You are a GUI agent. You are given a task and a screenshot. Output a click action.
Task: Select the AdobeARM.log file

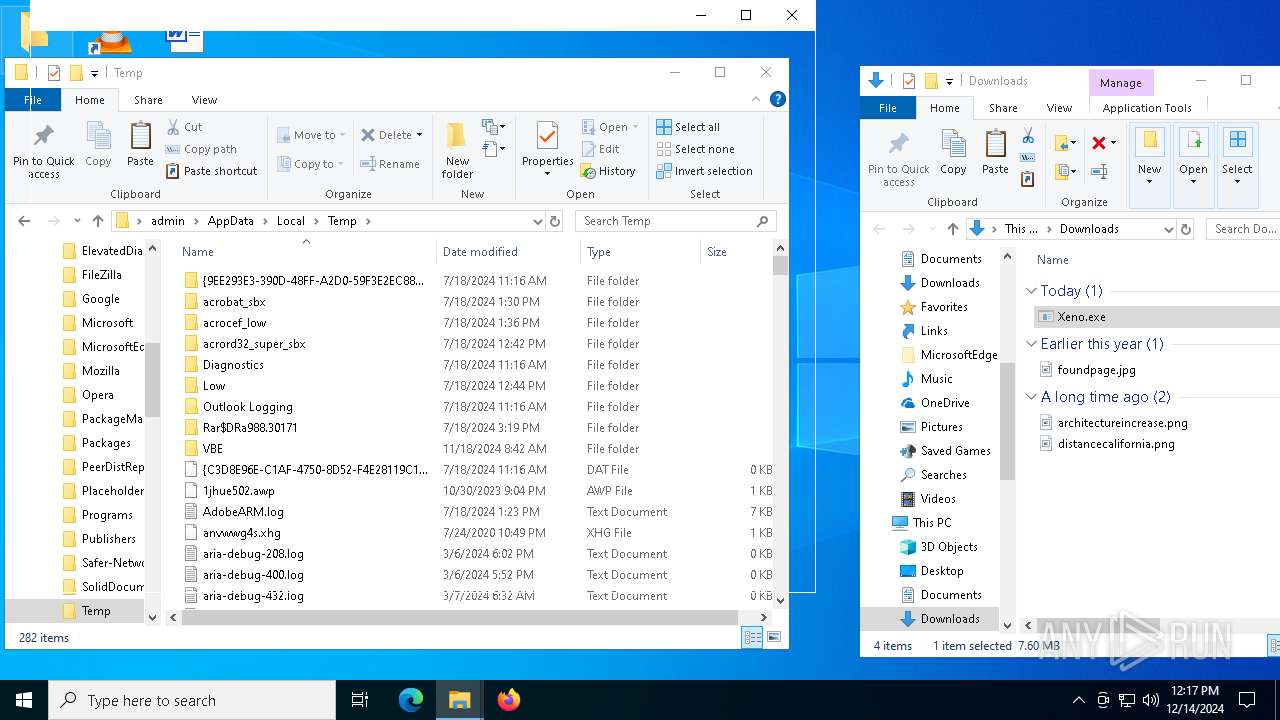tap(243, 512)
